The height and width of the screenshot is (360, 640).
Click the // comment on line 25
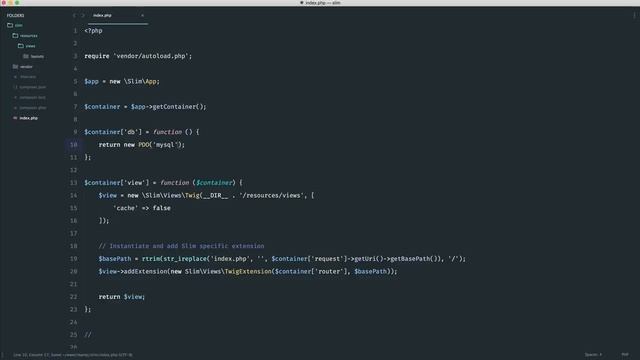point(88,334)
